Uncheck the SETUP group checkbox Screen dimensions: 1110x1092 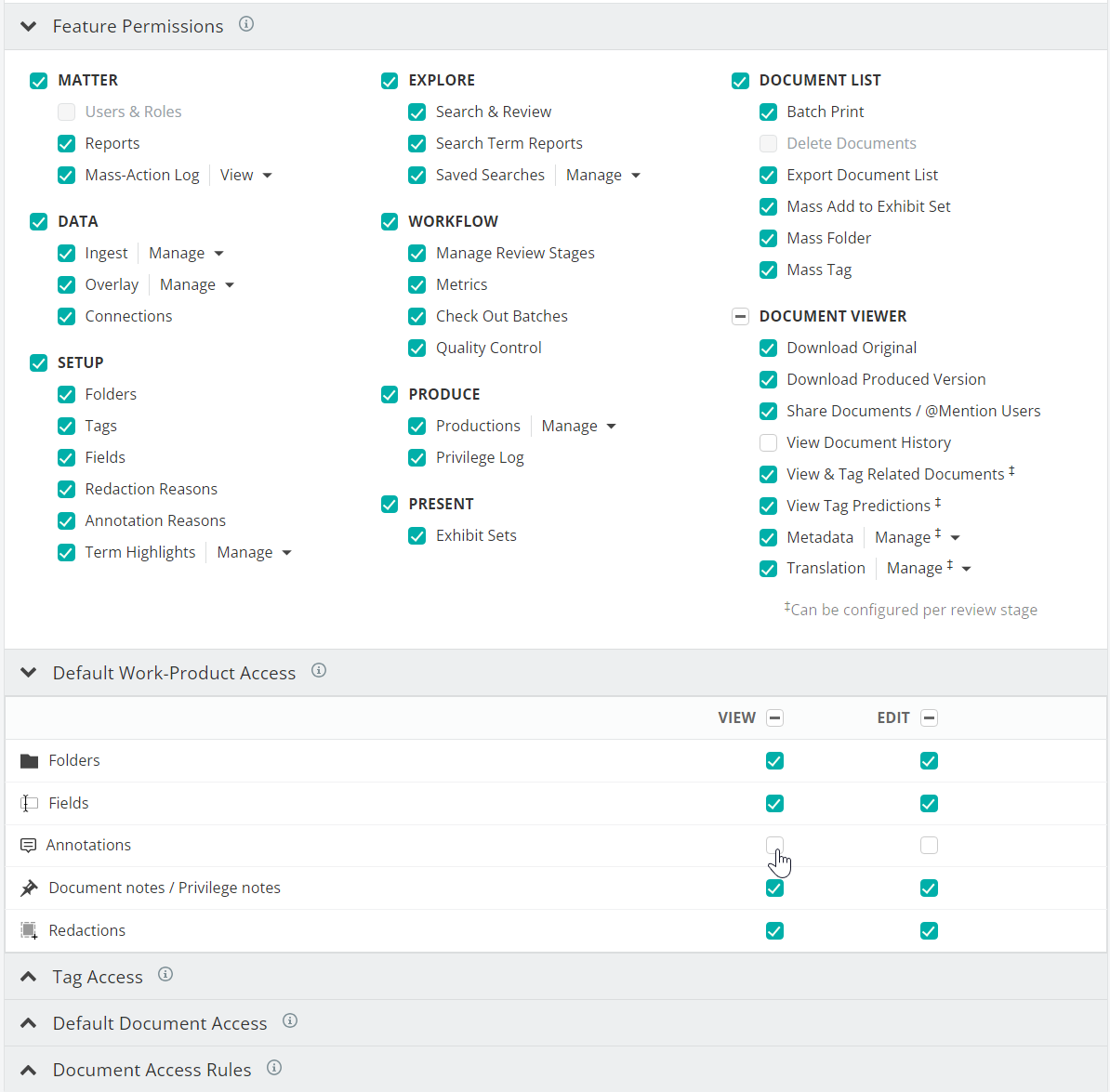click(x=38, y=363)
